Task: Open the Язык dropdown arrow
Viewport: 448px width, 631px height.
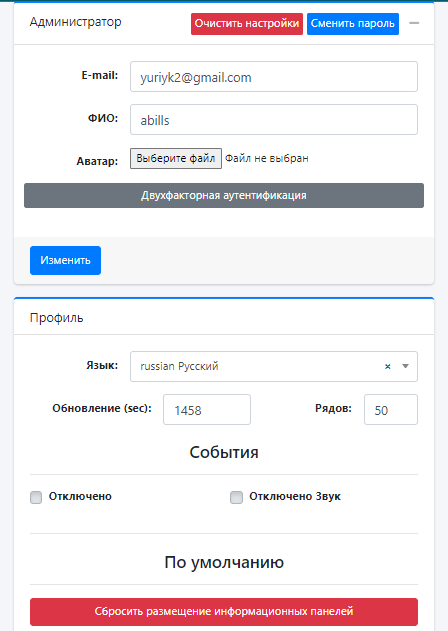Action: click(x=405, y=366)
